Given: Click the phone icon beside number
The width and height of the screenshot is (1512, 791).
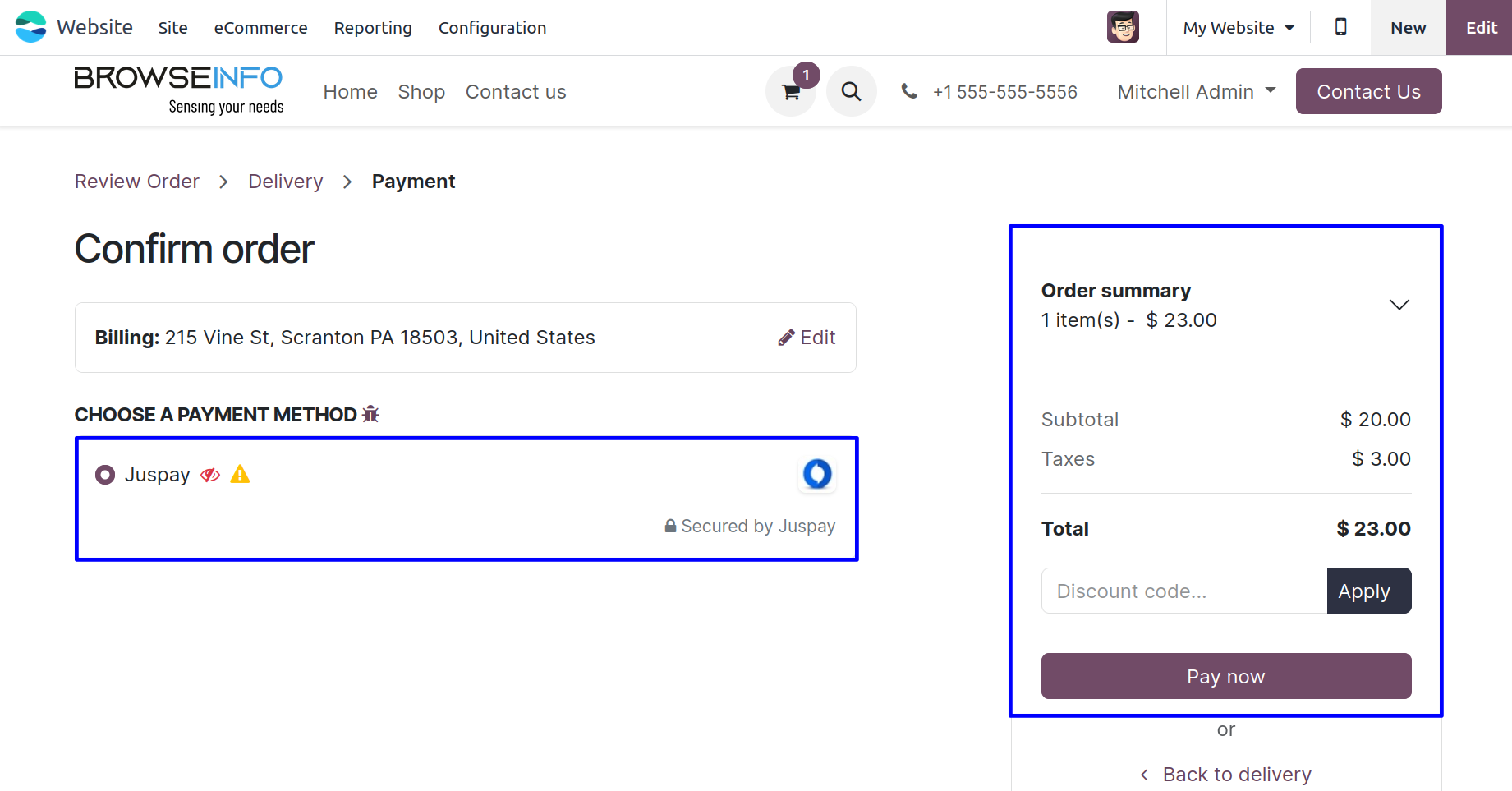Looking at the screenshot, I should click(909, 91).
